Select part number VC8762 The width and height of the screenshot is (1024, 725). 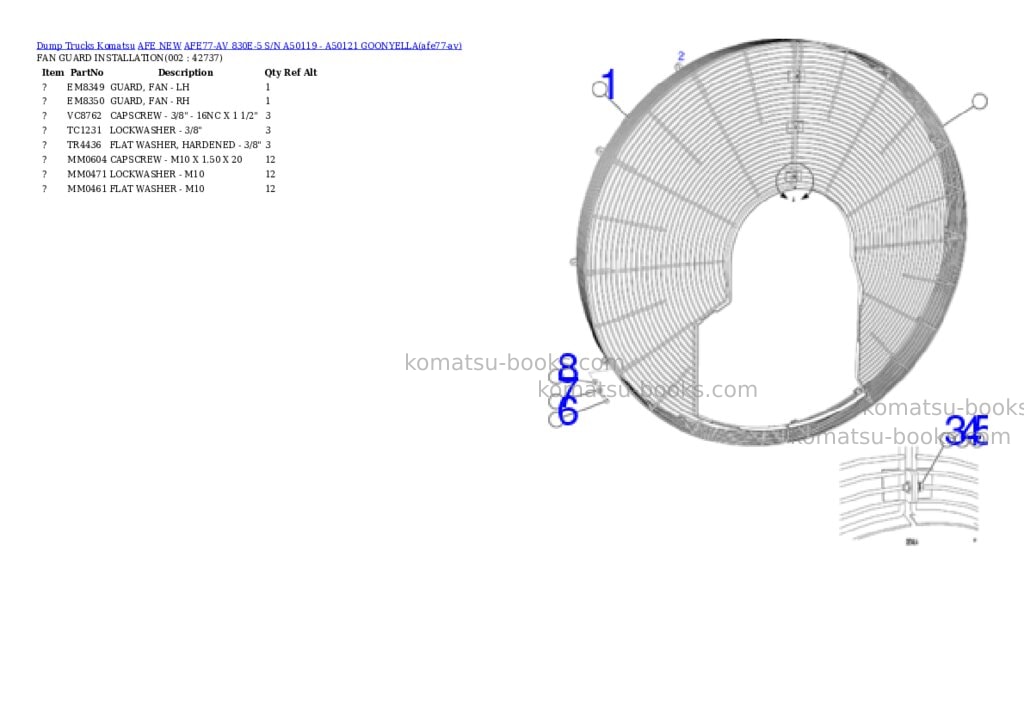84,116
